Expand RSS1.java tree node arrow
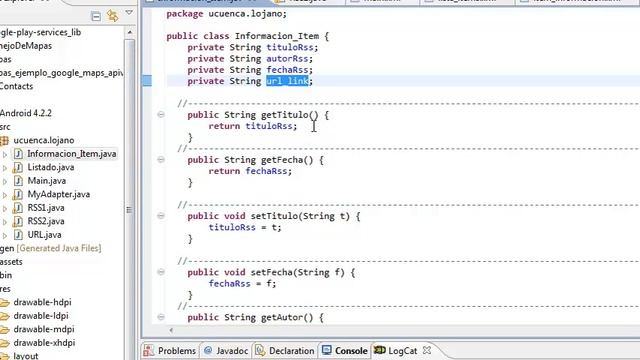 5,209
